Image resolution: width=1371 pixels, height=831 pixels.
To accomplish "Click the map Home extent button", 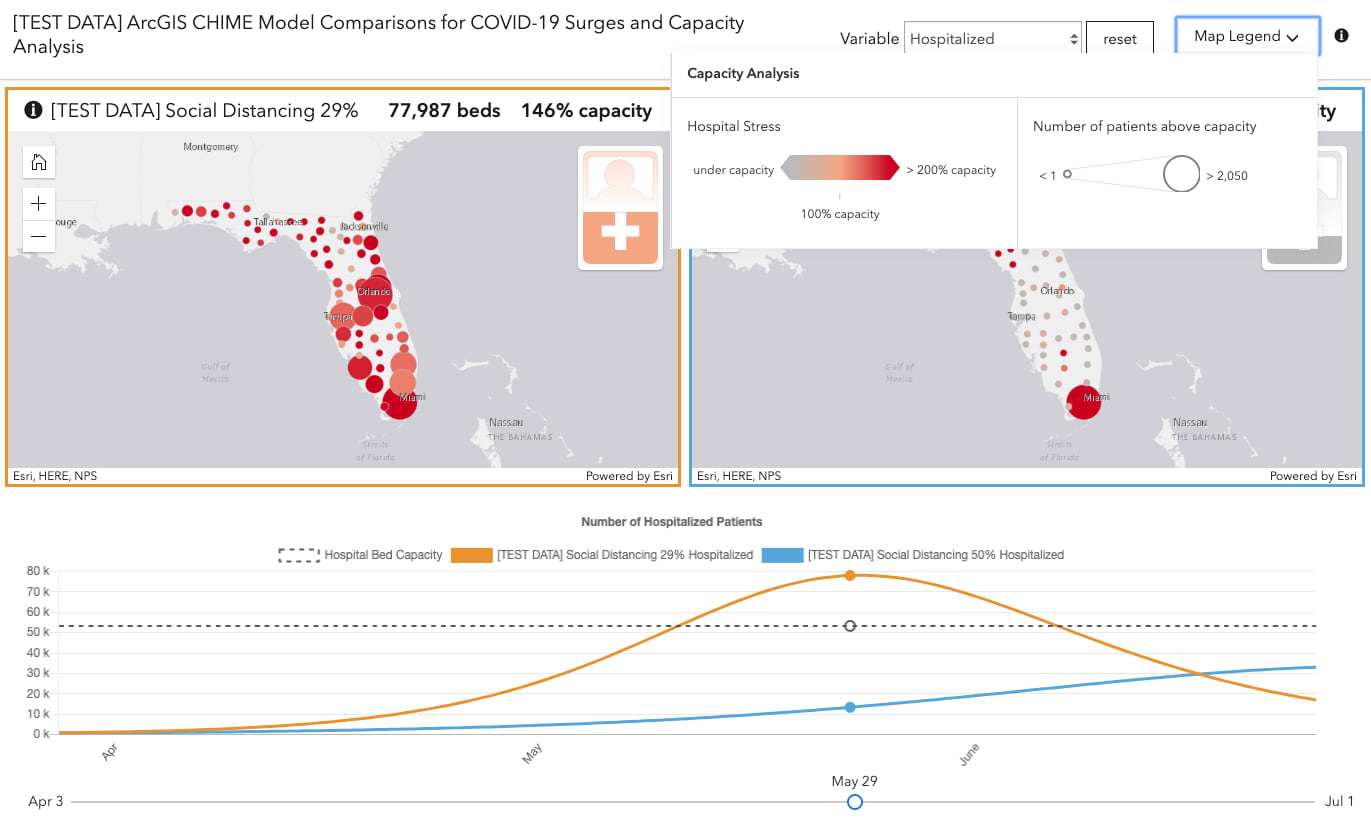I will tap(39, 162).
